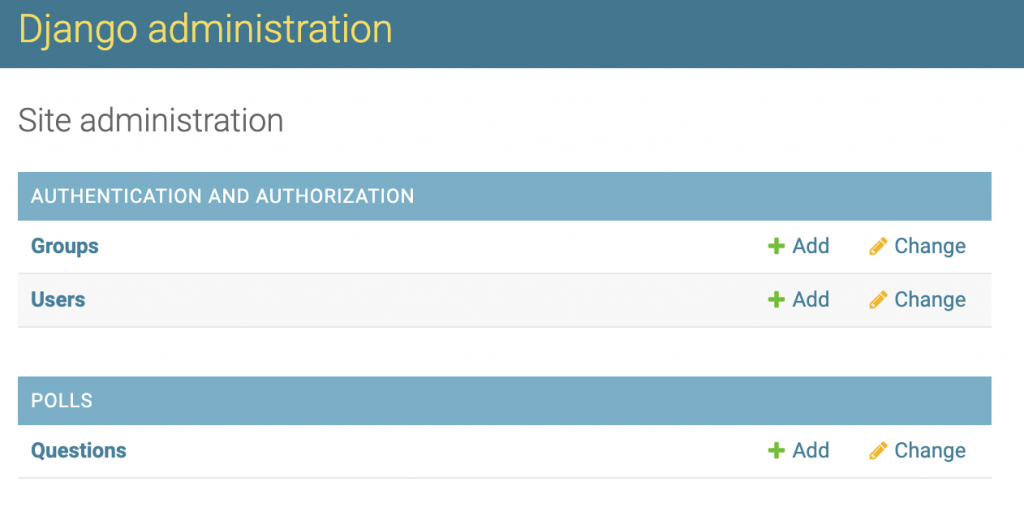Viewport: 1024px width, 529px height.
Task: Open the Polls section header
Action: tap(61, 400)
